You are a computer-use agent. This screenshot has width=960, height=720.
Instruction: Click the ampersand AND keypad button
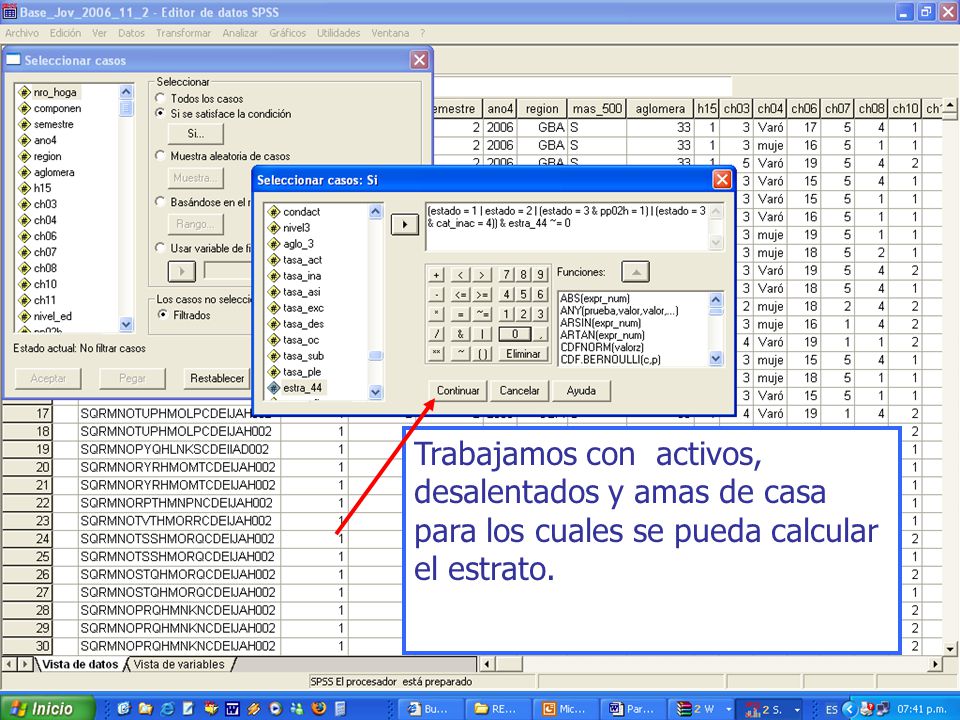459,334
